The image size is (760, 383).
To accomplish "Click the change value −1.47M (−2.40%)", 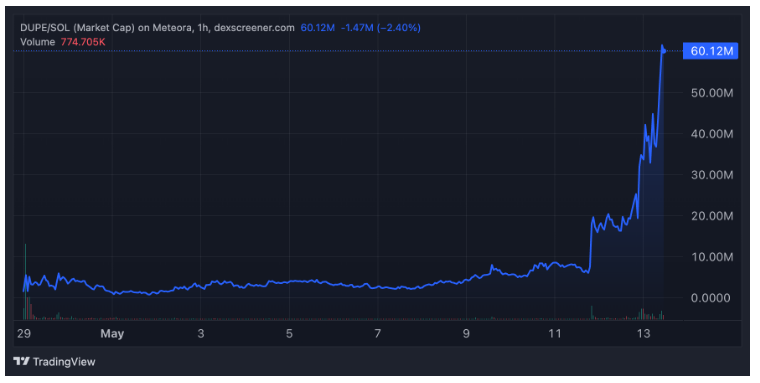I will point(380,28).
